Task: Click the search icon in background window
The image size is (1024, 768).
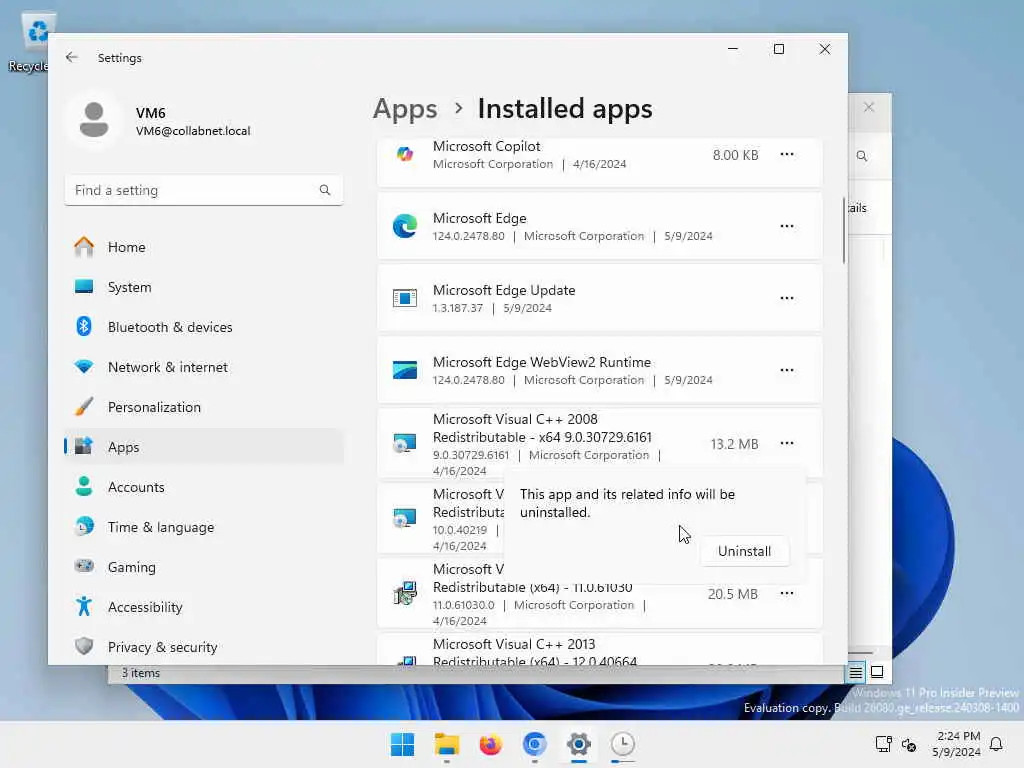Action: tap(862, 156)
